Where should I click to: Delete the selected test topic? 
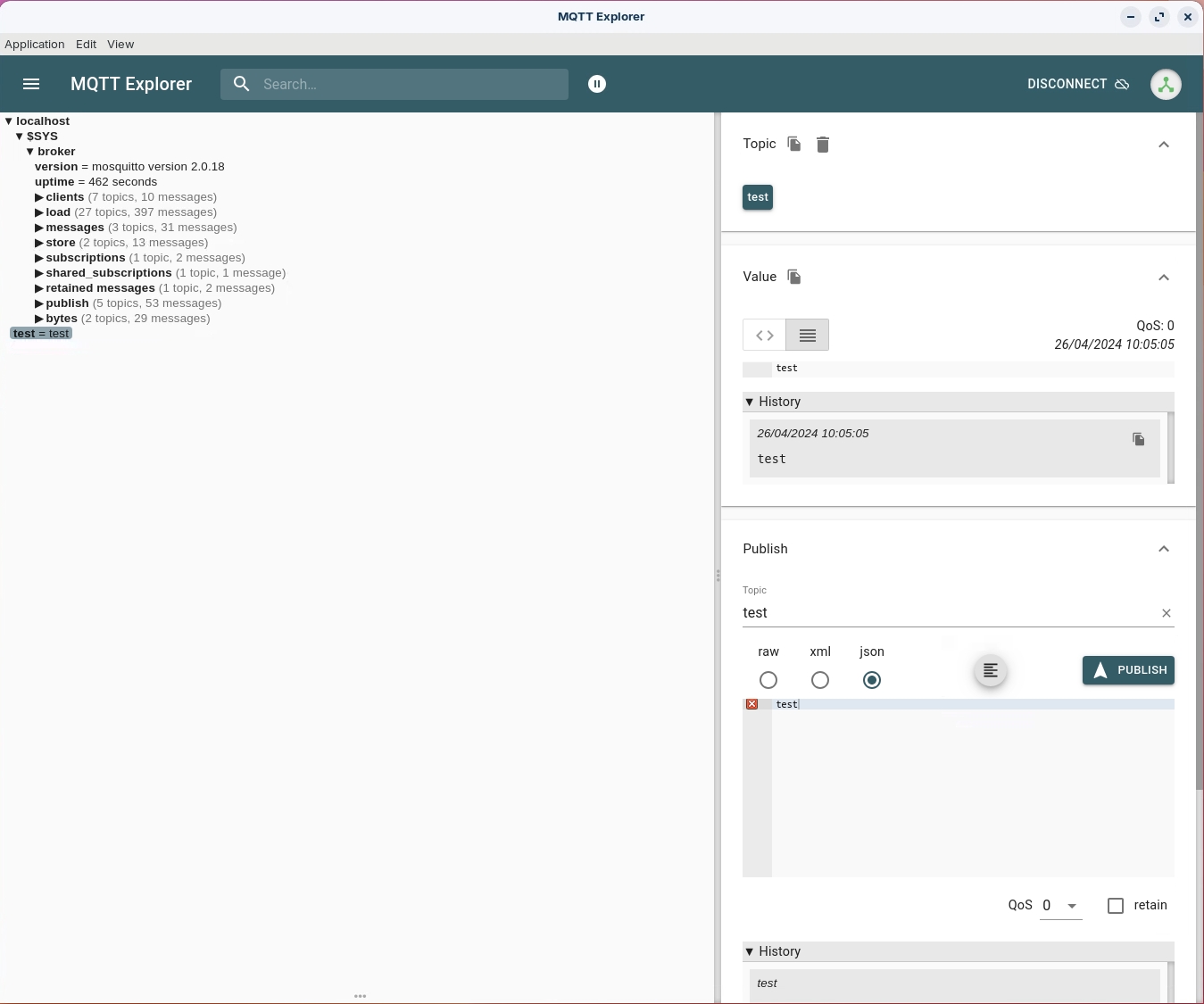click(x=823, y=145)
